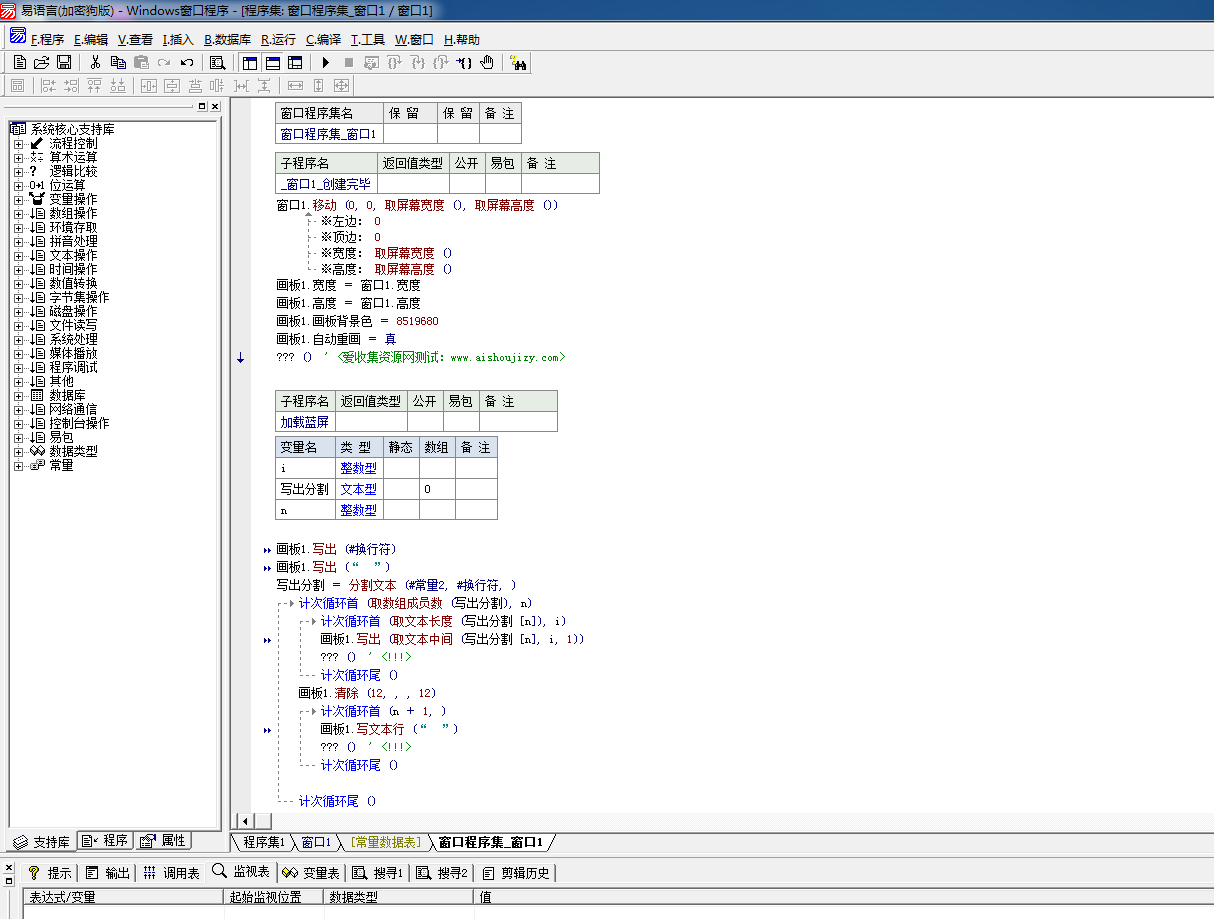The image size is (1214, 919).
Task: Expand the 常量 tree node
Action: [17, 466]
